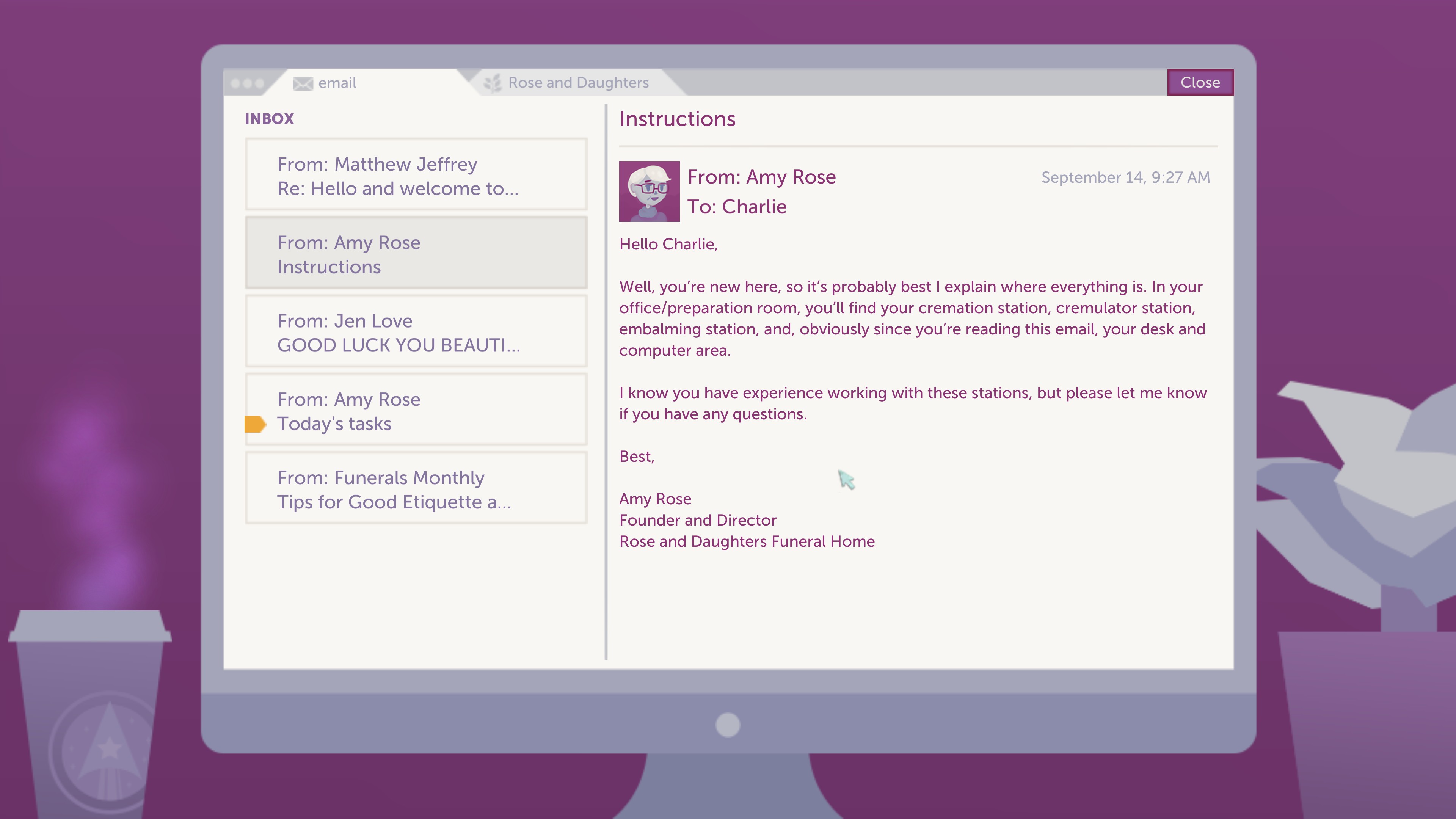Click the INBOX heading

click(269, 119)
